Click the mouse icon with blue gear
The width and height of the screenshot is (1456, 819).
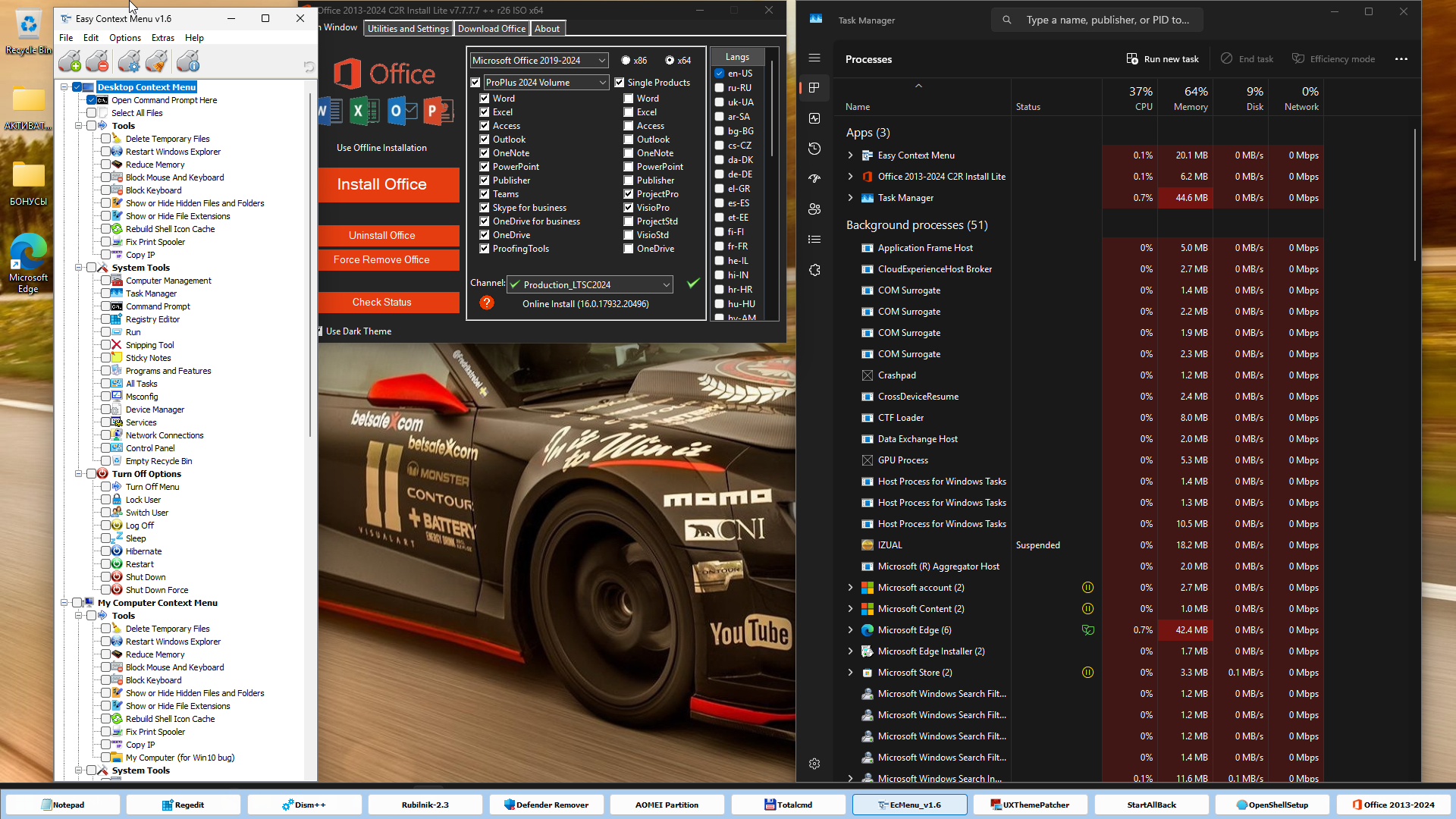130,61
